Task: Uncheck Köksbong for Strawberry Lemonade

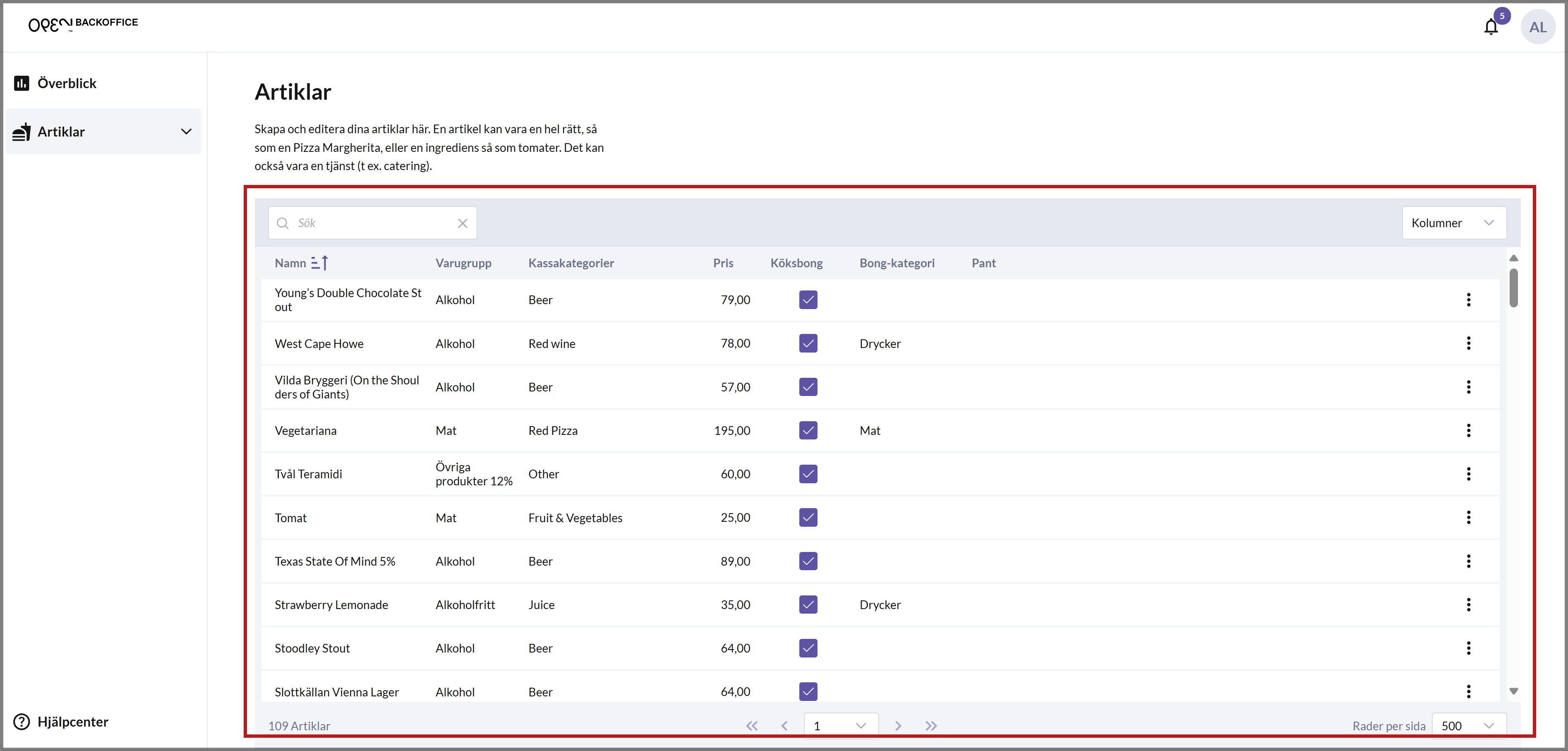Action: tap(808, 605)
